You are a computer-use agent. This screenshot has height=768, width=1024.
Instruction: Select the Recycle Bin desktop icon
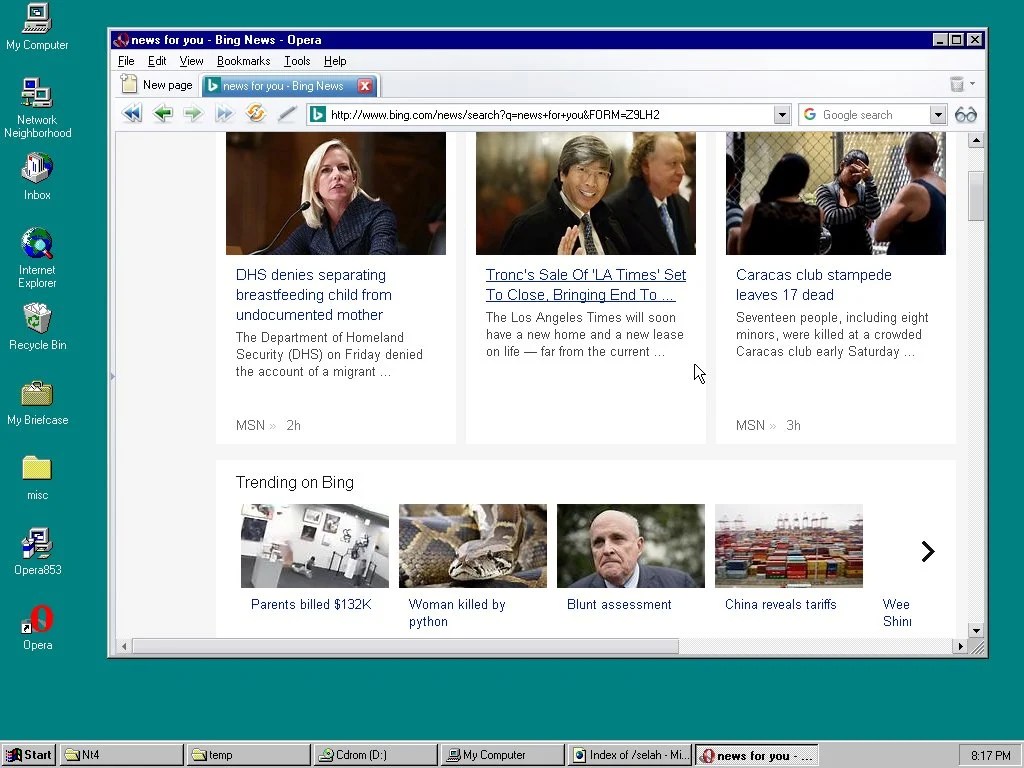click(x=37, y=320)
